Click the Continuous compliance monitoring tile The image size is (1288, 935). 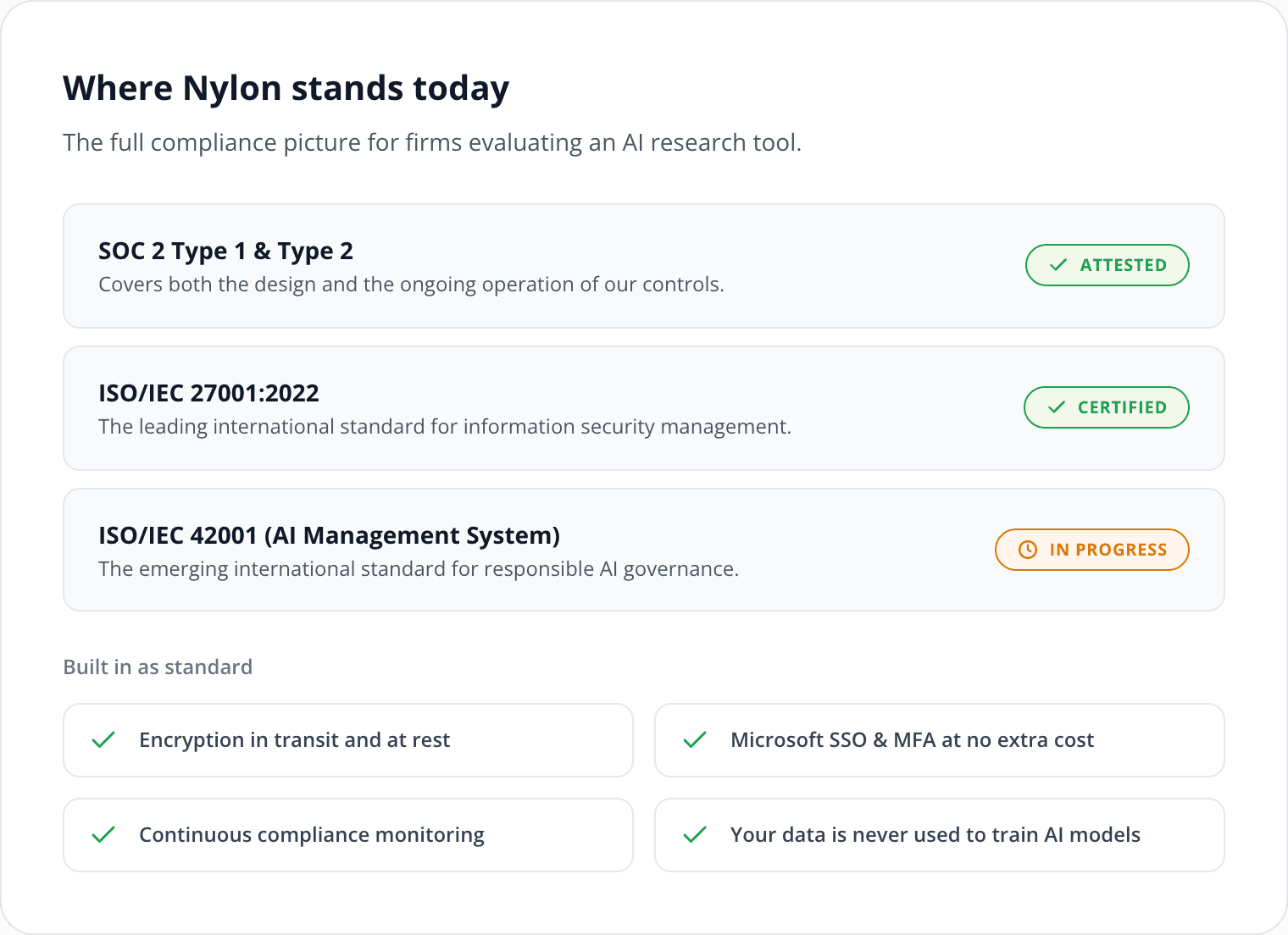(348, 835)
